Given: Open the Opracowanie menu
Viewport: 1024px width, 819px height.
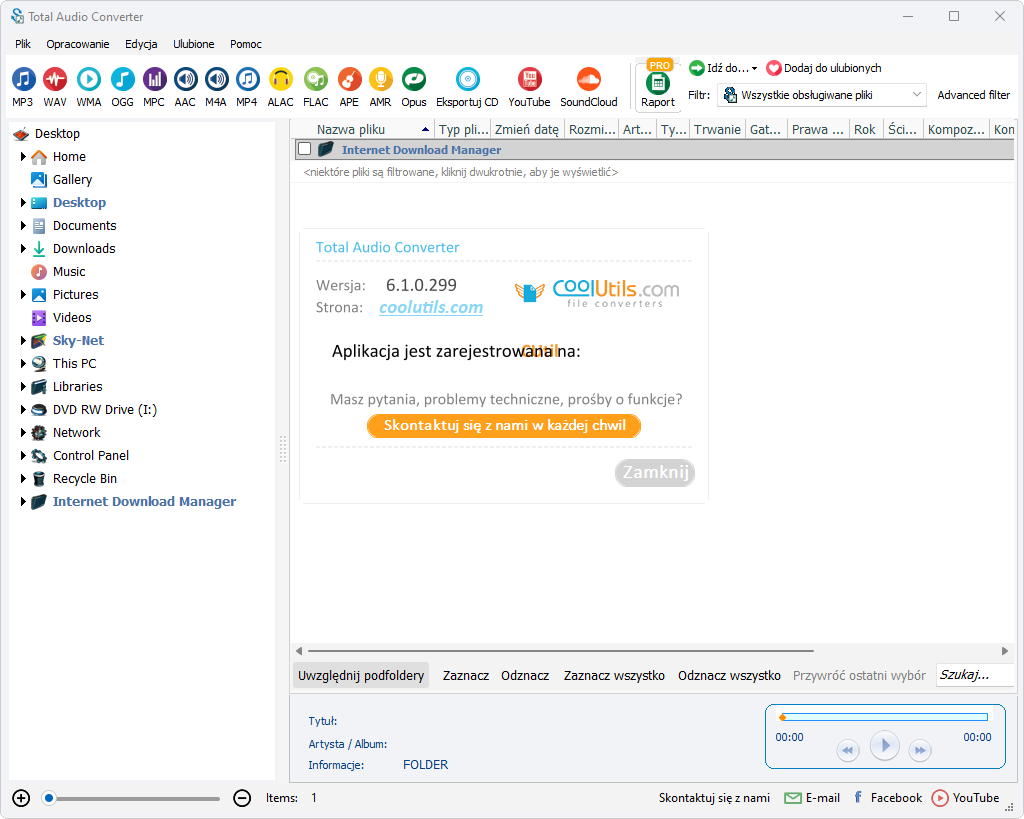Looking at the screenshot, I should click(x=78, y=44).
